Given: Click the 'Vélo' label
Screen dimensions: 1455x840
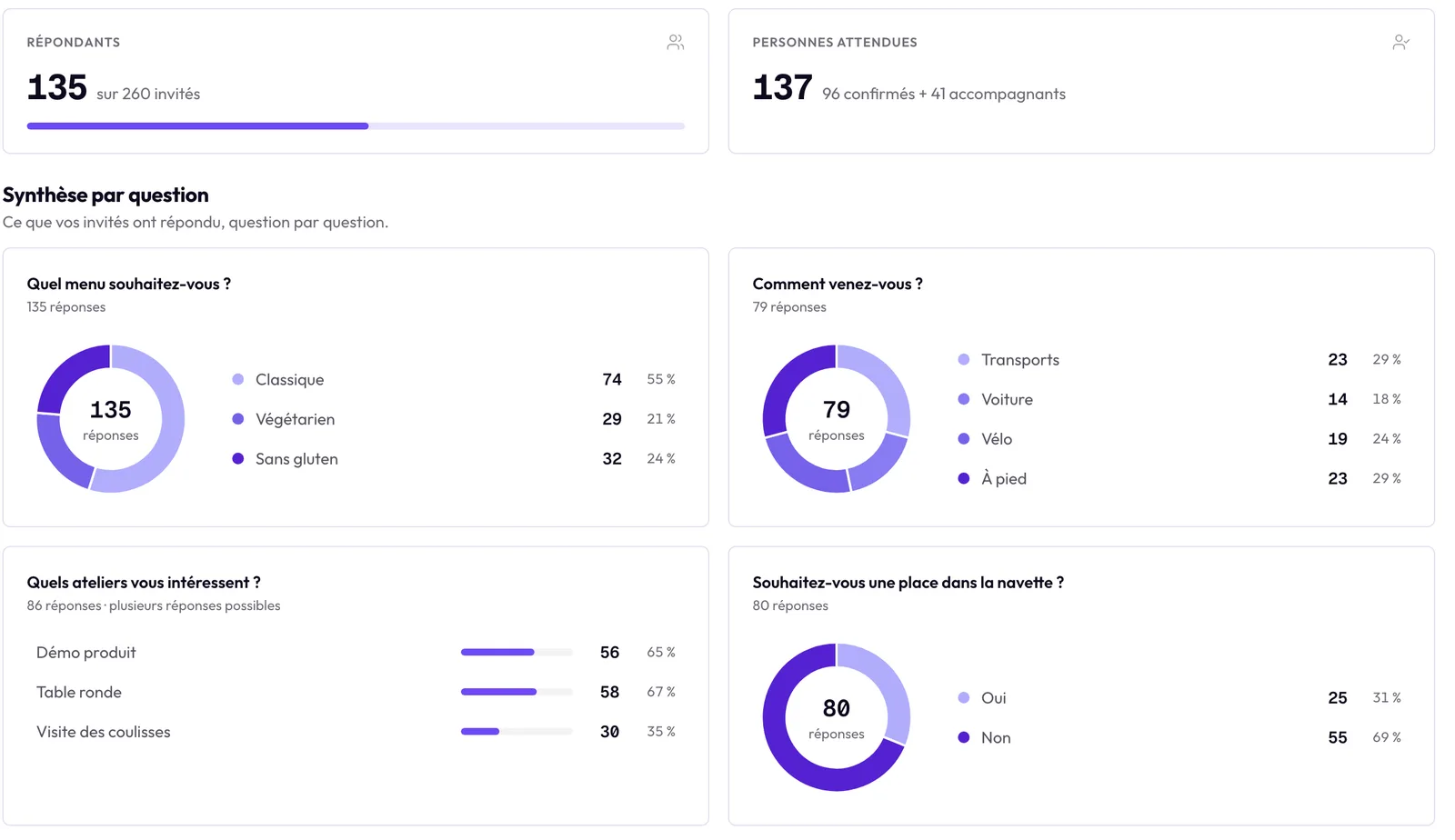Looking at the screenshot, I should [997, 439].
